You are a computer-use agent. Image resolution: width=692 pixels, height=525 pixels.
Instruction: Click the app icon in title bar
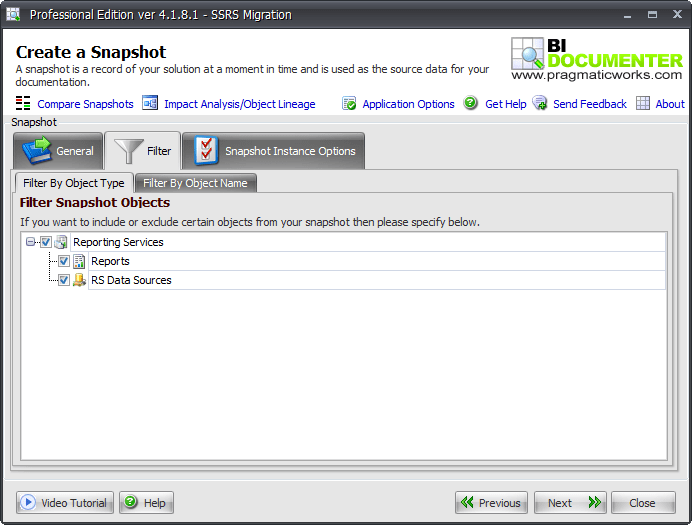tap(13, 15)
